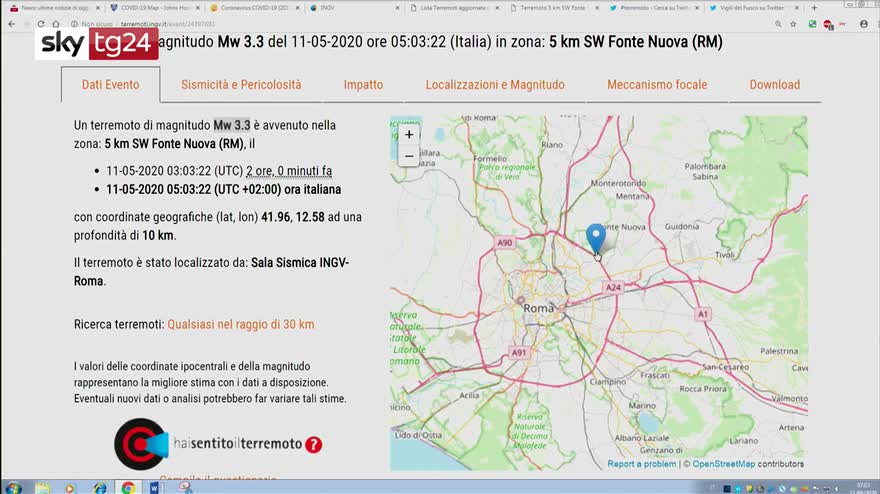Click the blue epicenter marker on map
This screenshot has width=880, height=494.
click(596, 238)
